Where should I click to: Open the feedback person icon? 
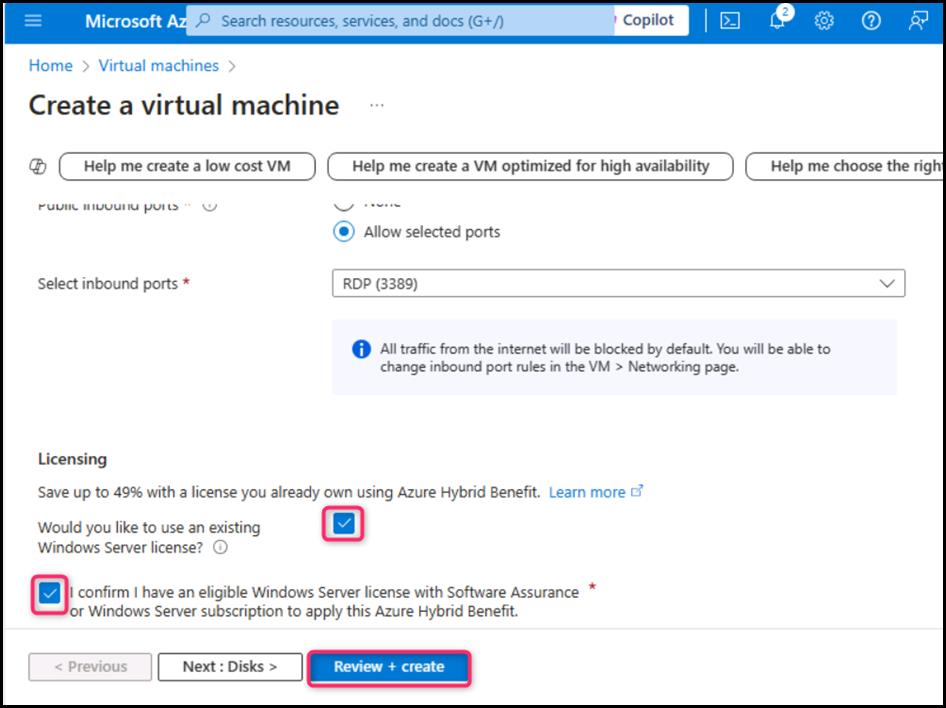[x=918, y=21]
